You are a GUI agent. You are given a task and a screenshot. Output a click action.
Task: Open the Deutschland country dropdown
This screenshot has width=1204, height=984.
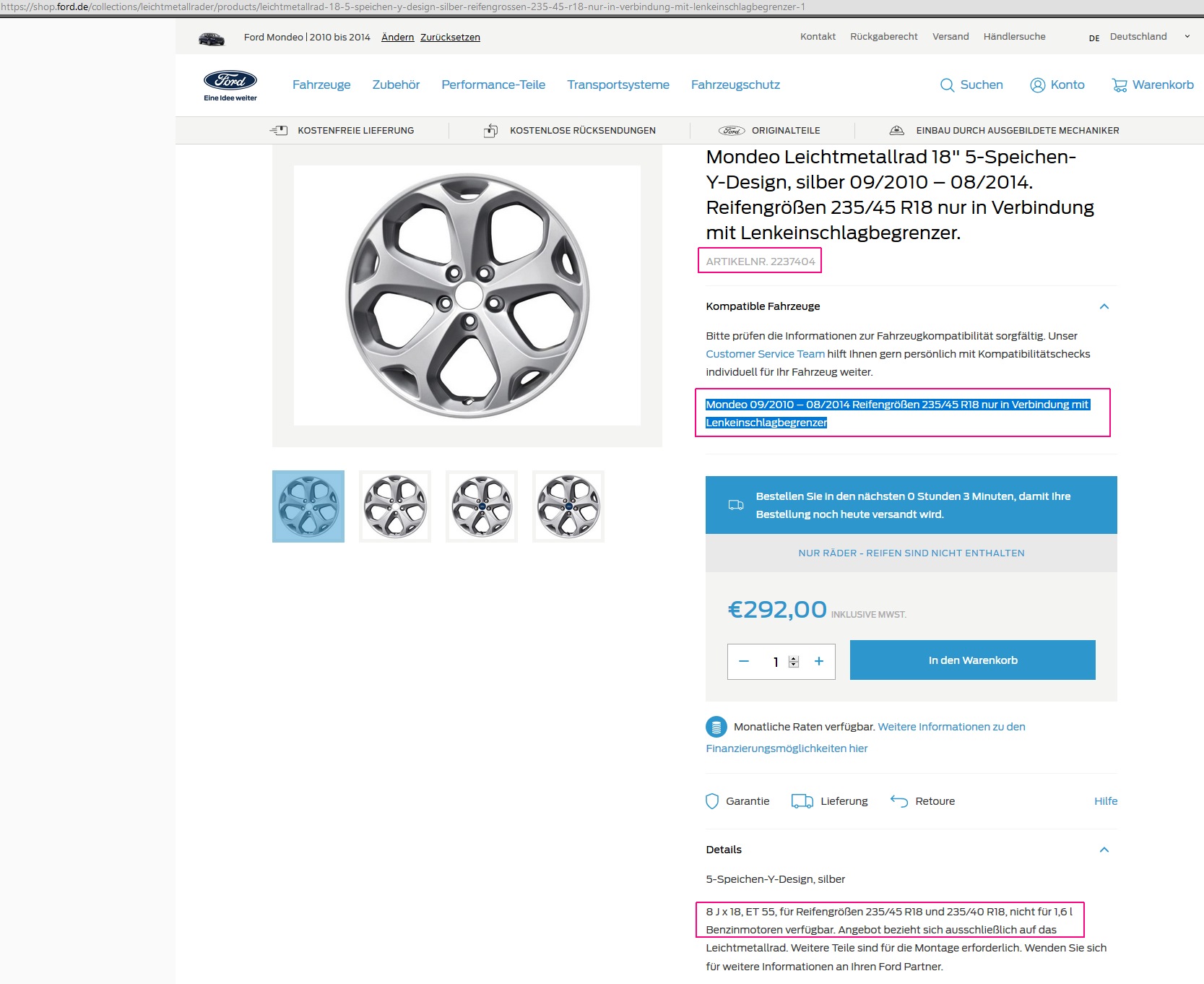1186,37
